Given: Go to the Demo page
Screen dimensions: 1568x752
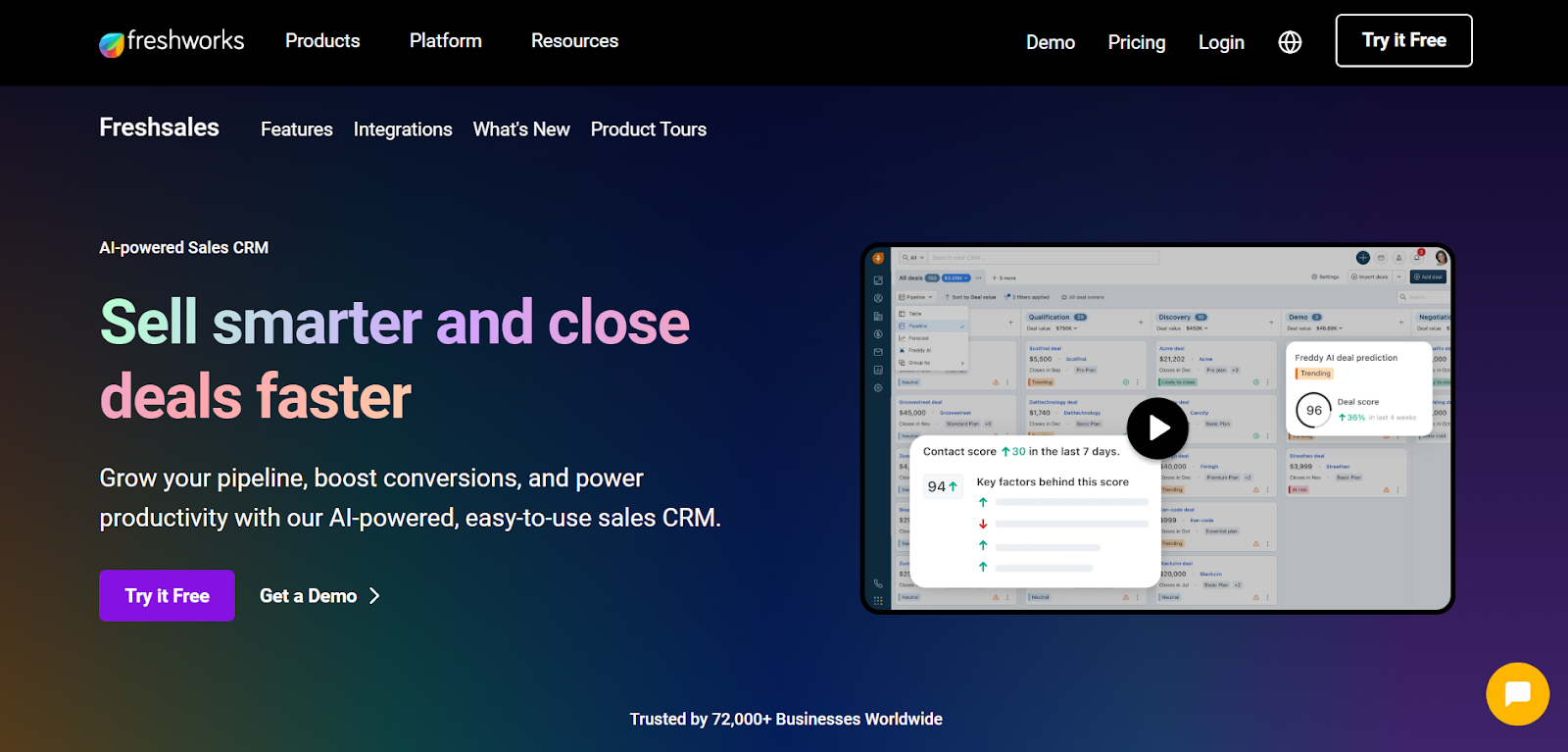Looking at the screenshot, I should 1051,42.
